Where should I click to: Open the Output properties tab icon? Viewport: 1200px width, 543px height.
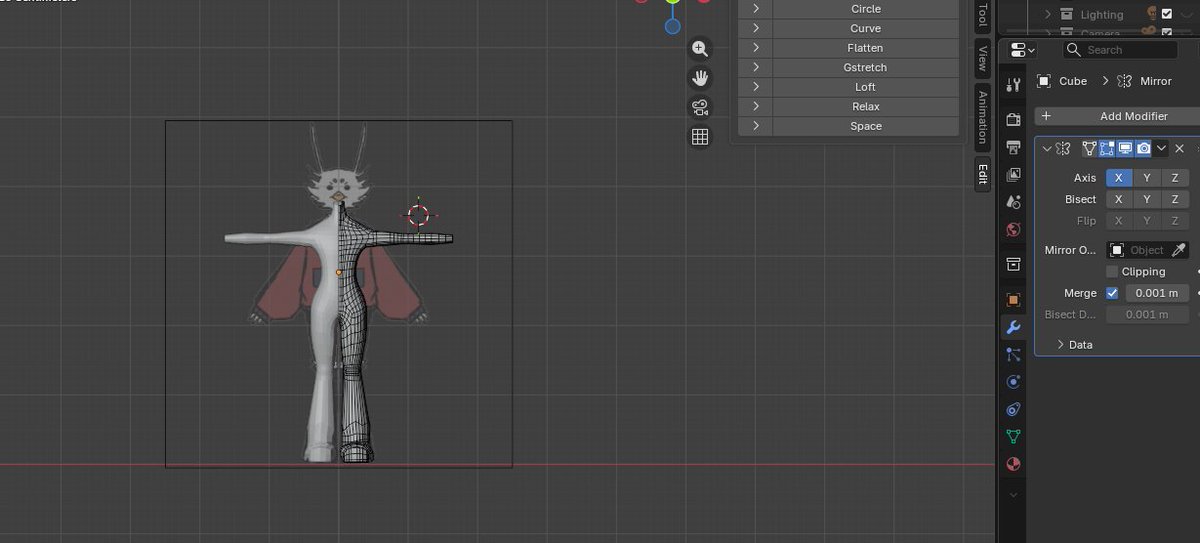click(1013, 147)
